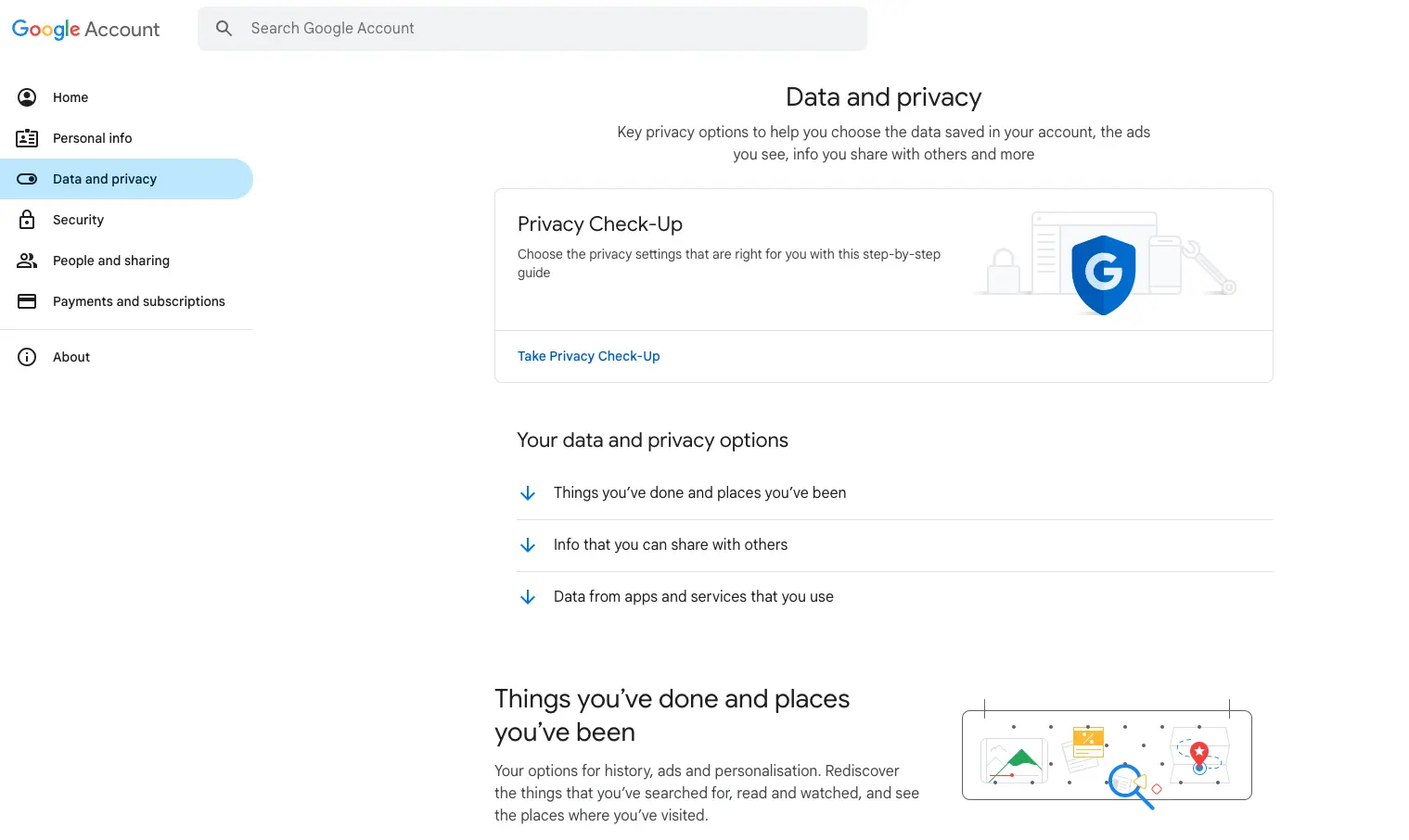
Task: Click arrow beside Info that you can share
Action: coord(528,545)
